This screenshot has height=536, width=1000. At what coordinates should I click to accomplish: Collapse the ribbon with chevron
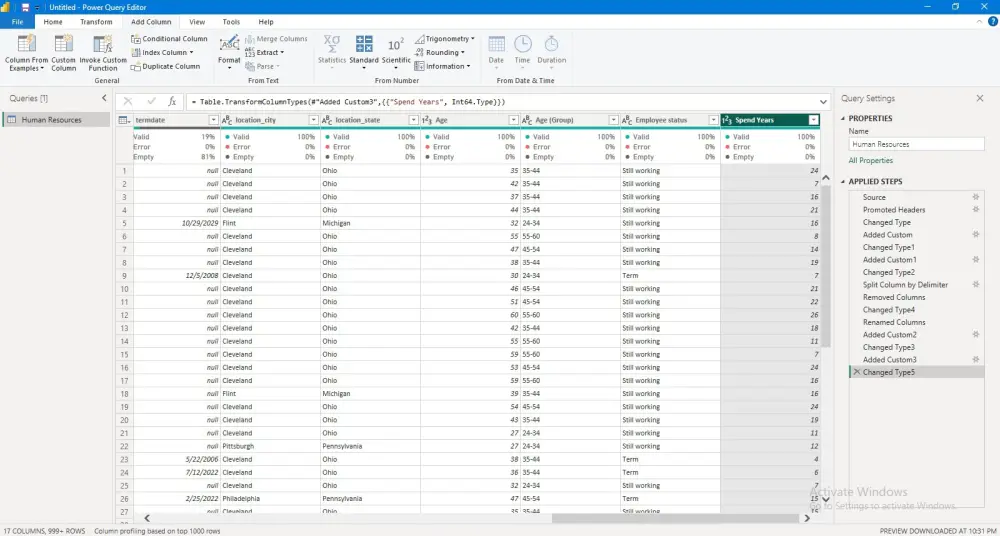pyautogui.click(x=981, y=22)
